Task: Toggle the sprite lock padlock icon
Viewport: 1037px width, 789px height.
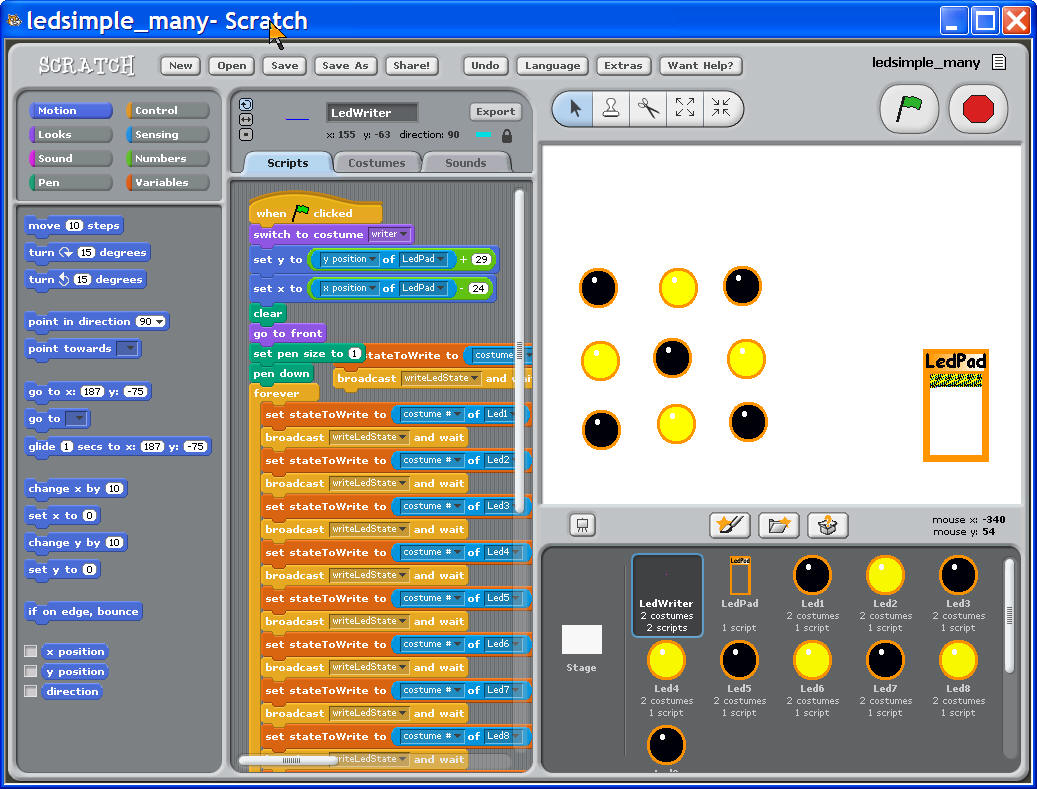Action: click(507, 136)
